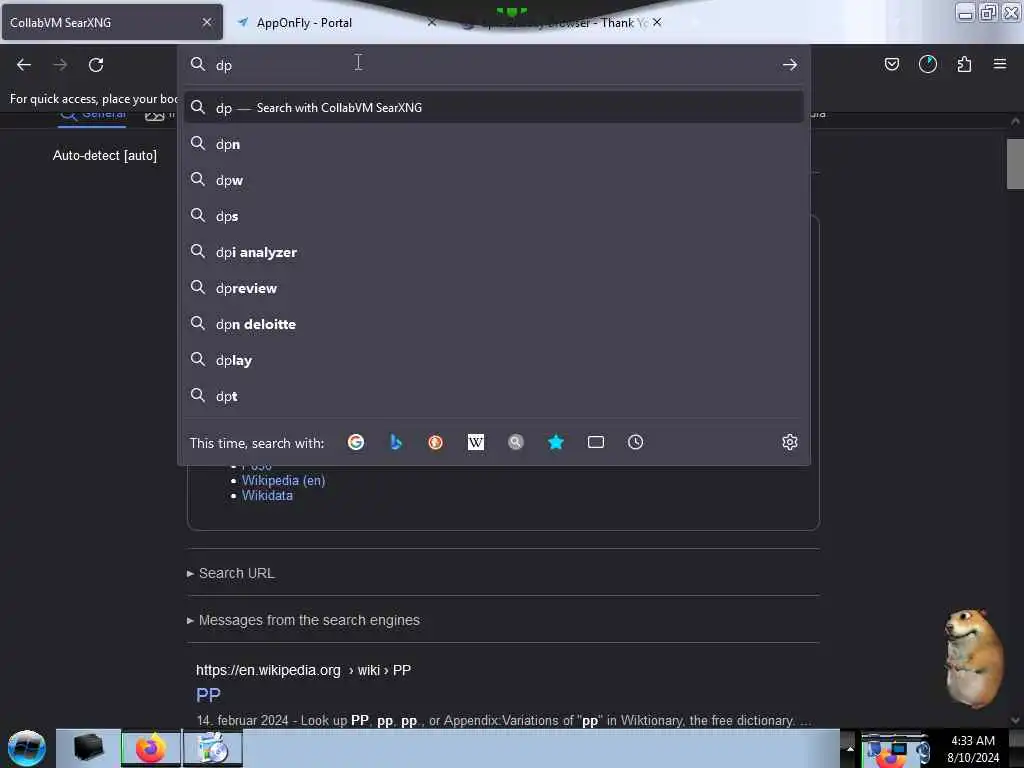Screen dimensions: 1024x768
Task: Close the CollabVM SearXNG tab
Action: [x=207, y=22]
